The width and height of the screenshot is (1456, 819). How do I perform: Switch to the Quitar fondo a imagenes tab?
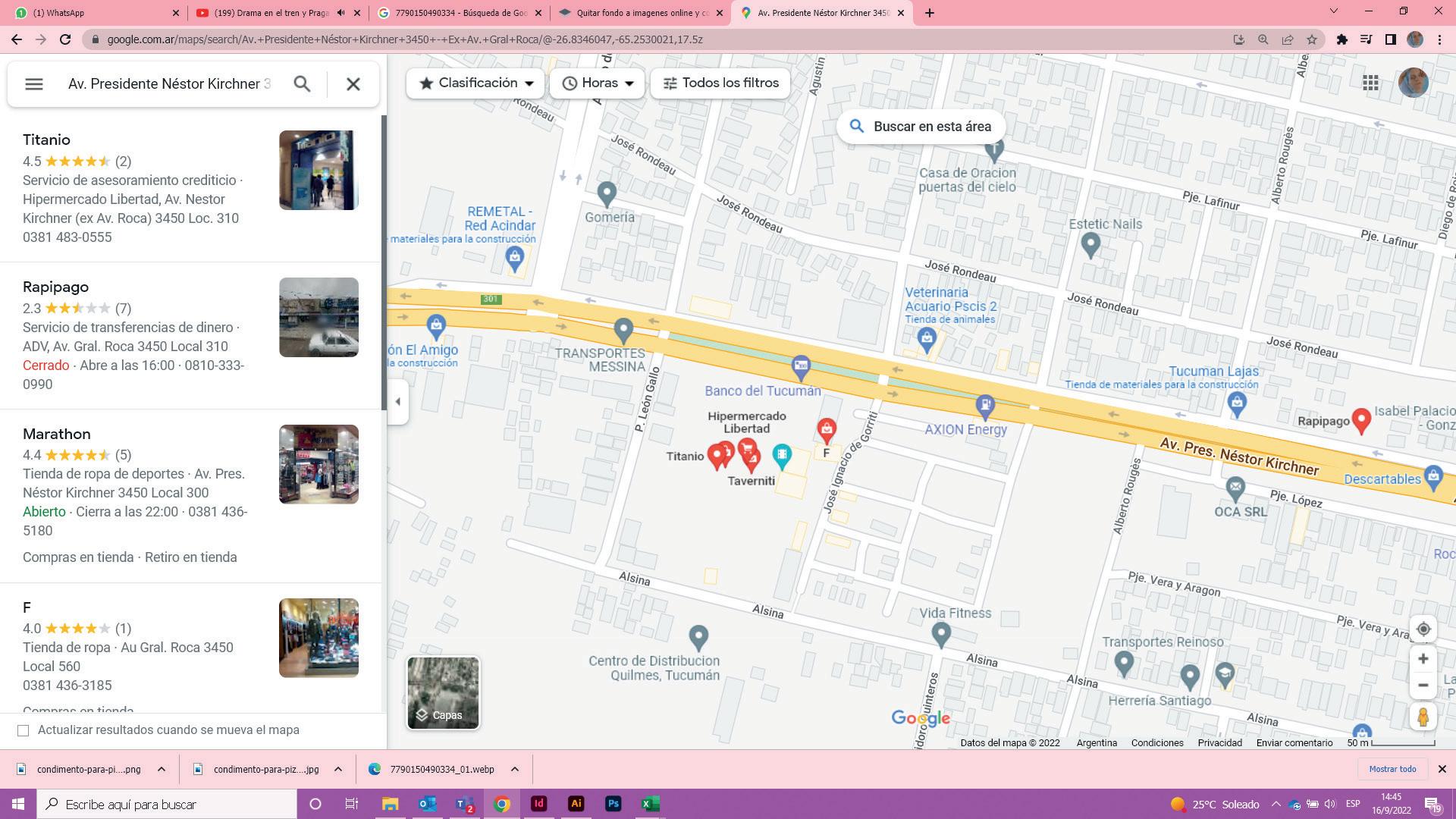point(642,13)
